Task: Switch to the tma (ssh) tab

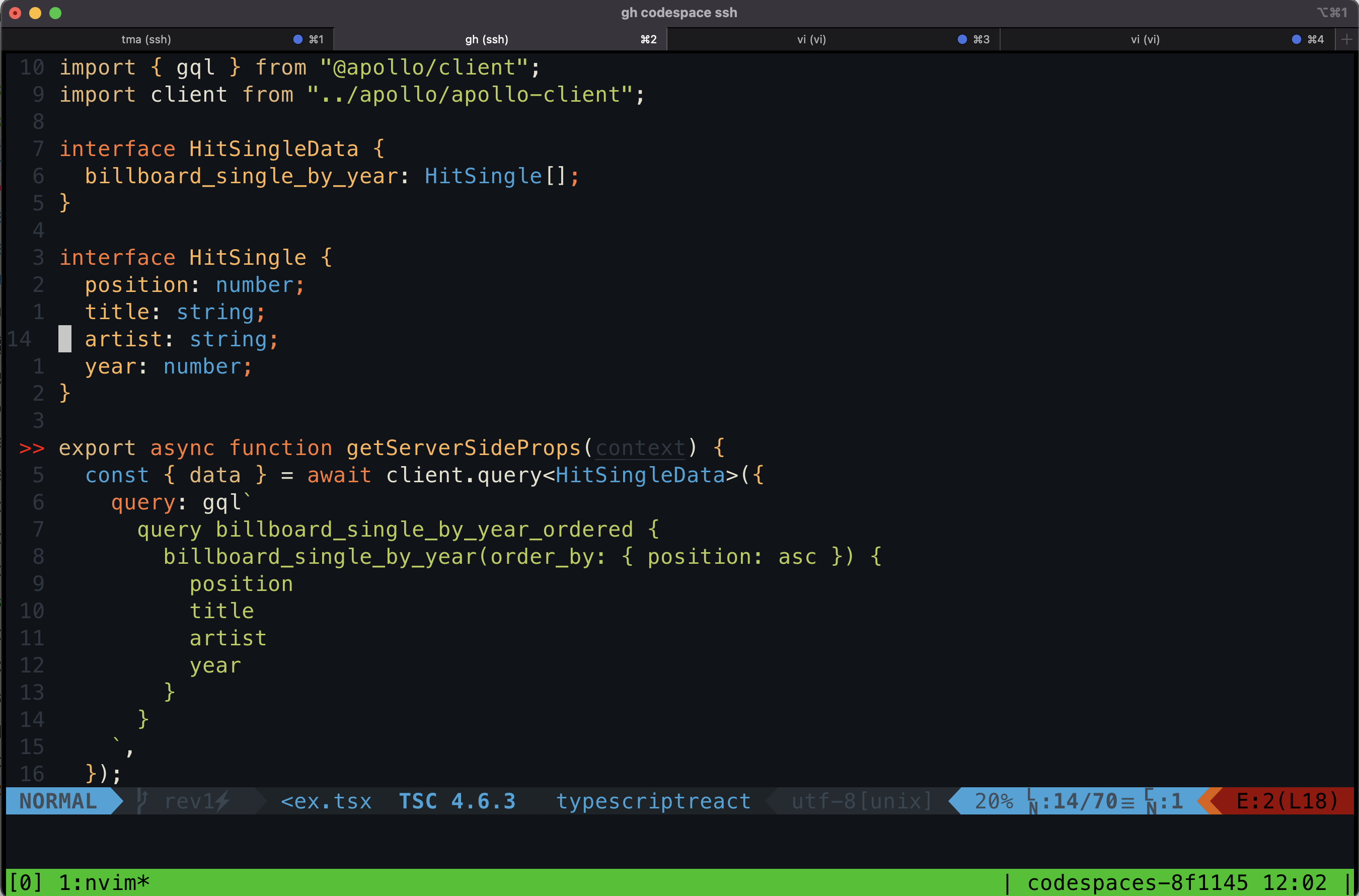Action: click(x=146, y=39)
